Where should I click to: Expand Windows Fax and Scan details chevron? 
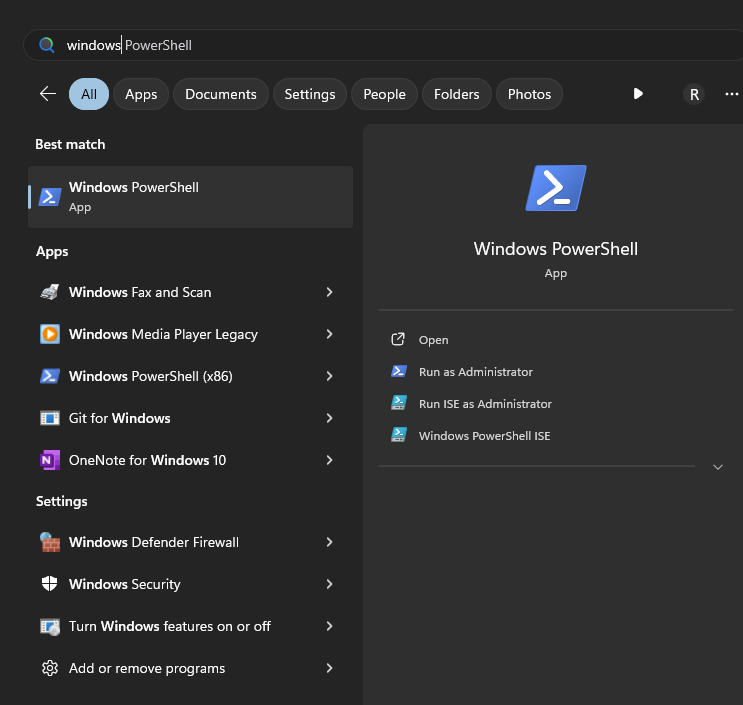pos(329,292)
